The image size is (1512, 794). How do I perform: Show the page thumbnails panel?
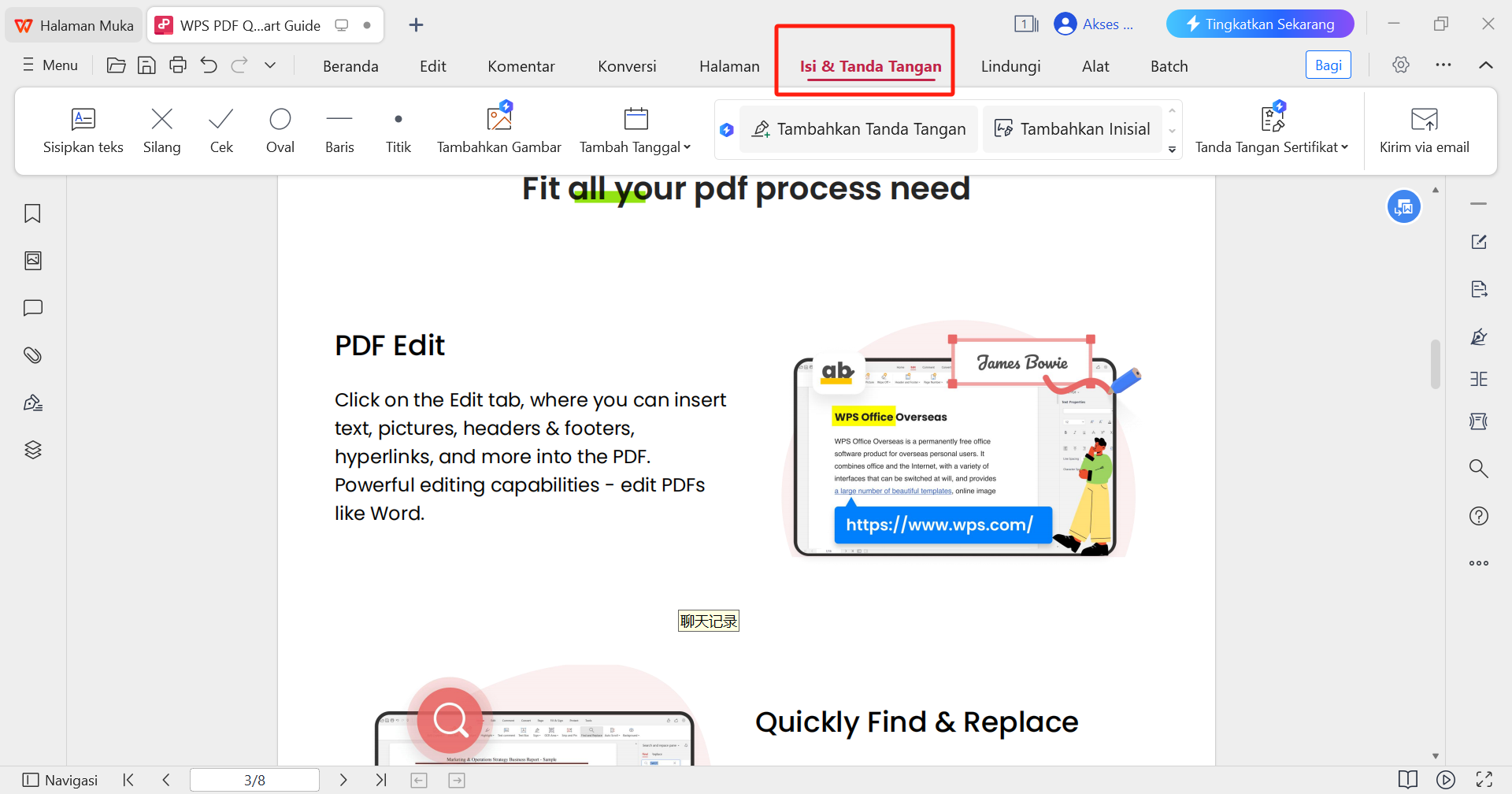(x=32, y=261)
